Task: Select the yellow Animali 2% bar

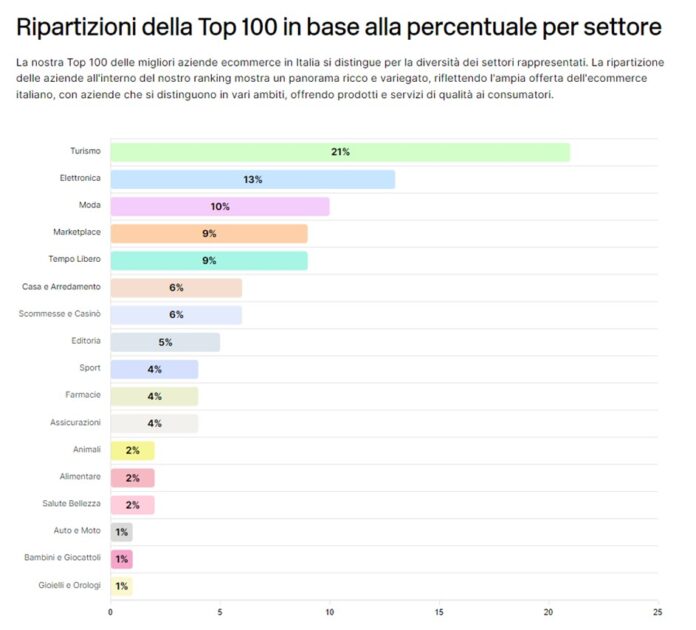Action: pos(132,451)
